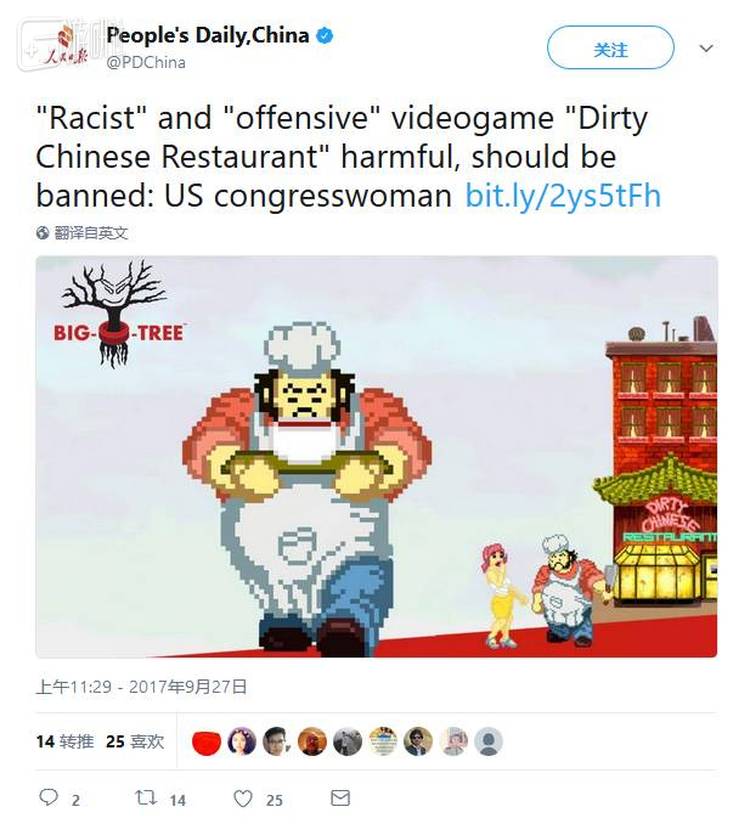
Task: Open the pixel chef game image
Action: click(376, 456)
